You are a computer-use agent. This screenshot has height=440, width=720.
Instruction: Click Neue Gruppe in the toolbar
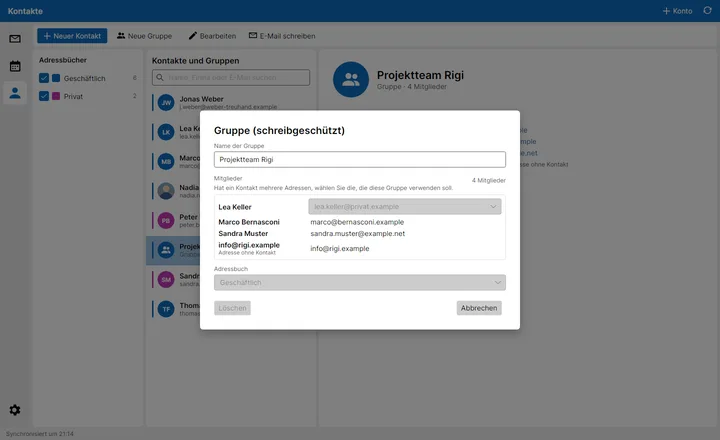tap(144, 36)
